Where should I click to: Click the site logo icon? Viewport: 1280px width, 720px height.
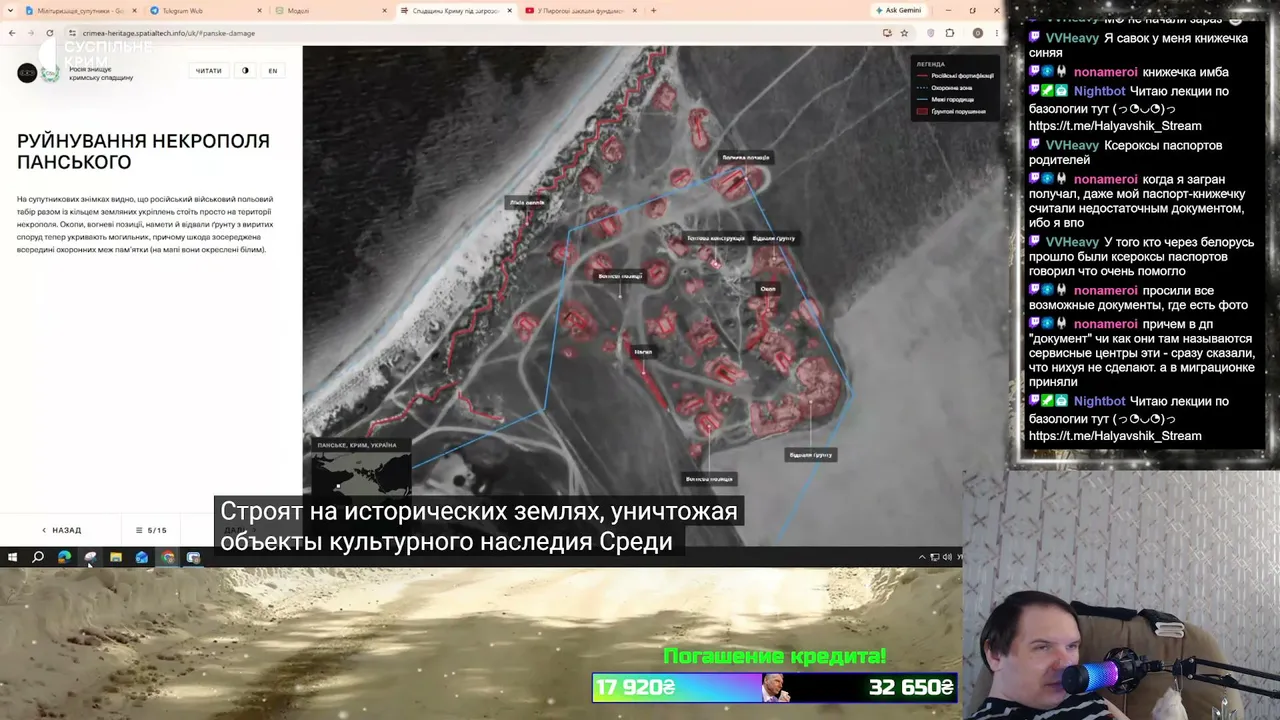click(27, 72)
